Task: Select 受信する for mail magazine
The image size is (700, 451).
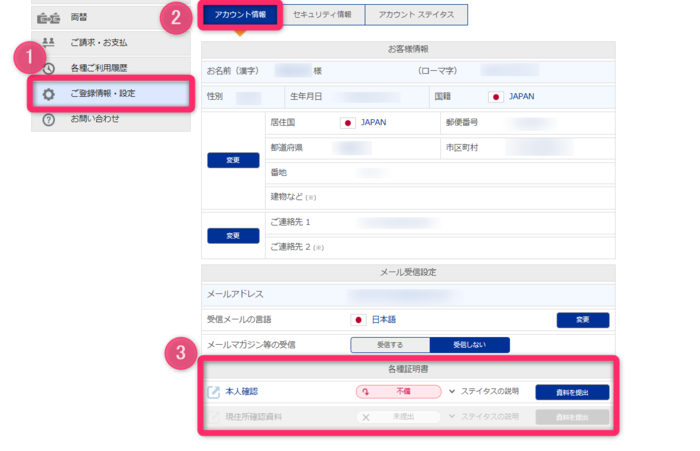Action: [390, 345]
